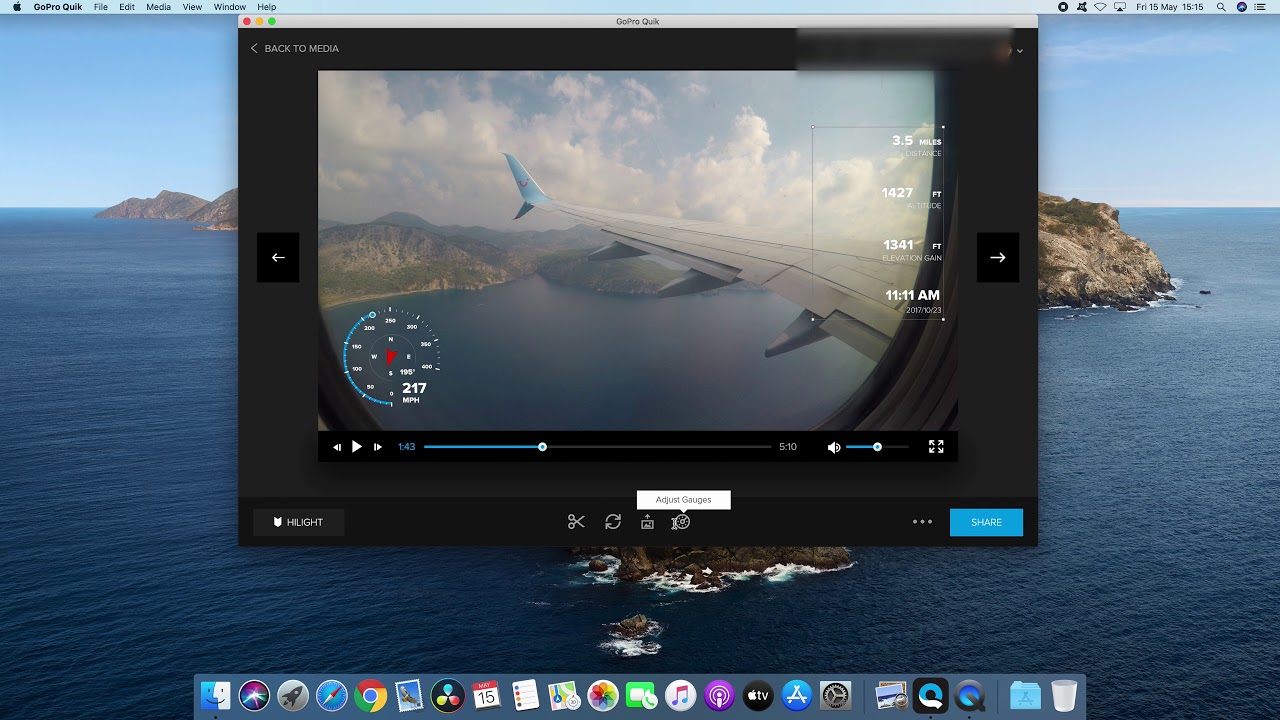Open Spotlight search in menu bar
This screenshot has width=1280, height=720.
click(x=1221, y=7)
